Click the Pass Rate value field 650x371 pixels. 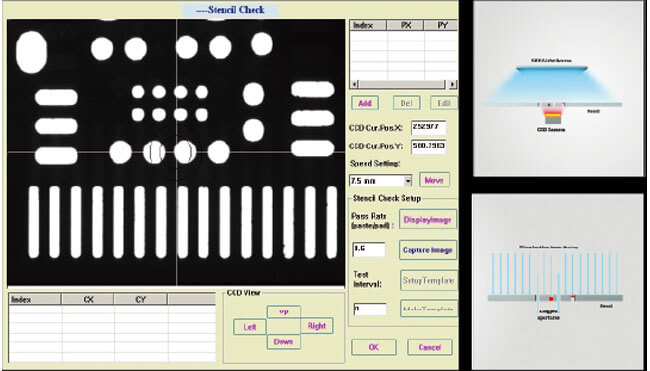[369, 249]
